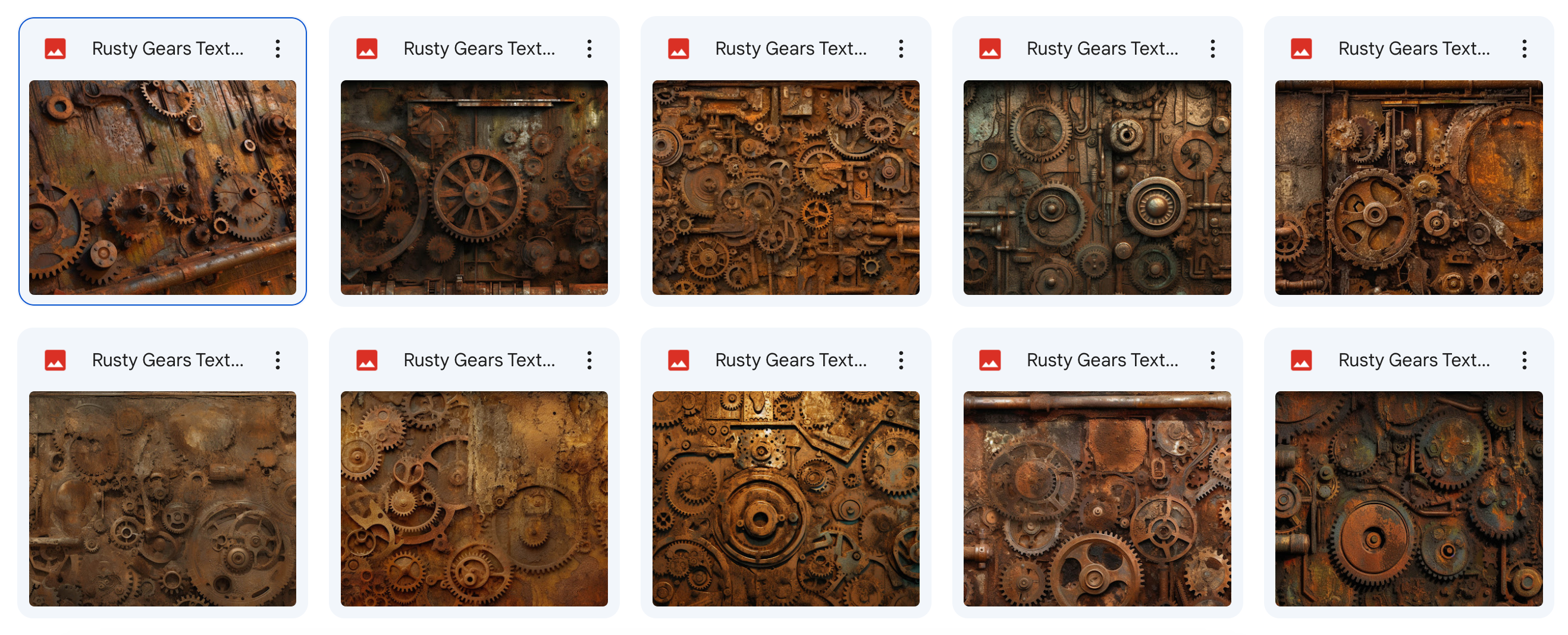Click the image file icon on the bottom-left card
The height and width of the screenshot is (635, 1568).
[55, 360]
